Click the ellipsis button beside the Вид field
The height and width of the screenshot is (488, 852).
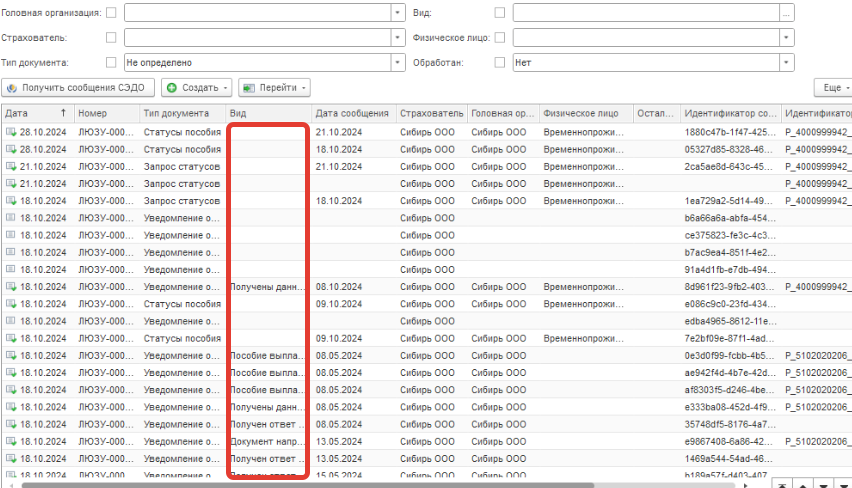click(x=787, y=13)
